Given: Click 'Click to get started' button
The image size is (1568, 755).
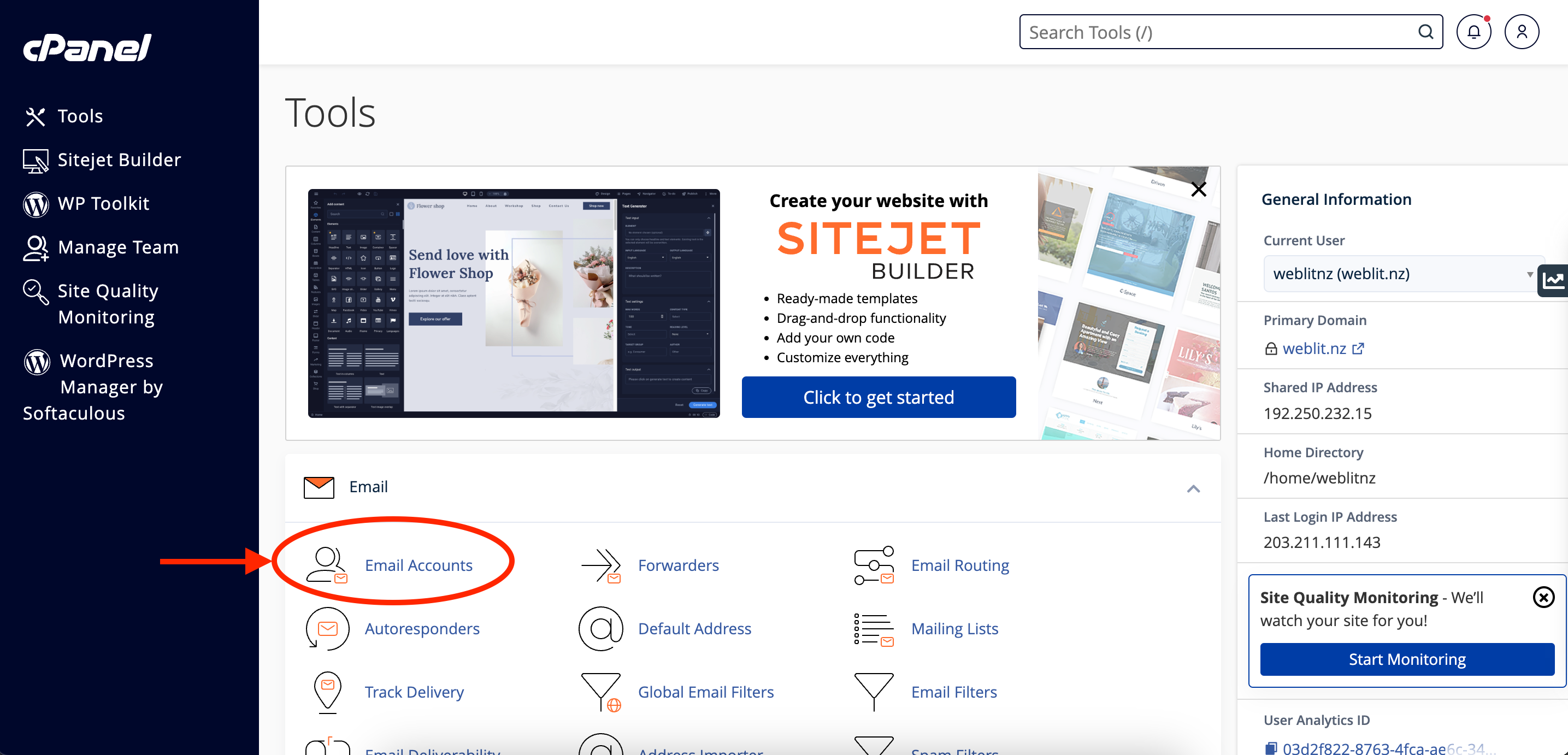Looking at the screenshot, I should 879,397.
